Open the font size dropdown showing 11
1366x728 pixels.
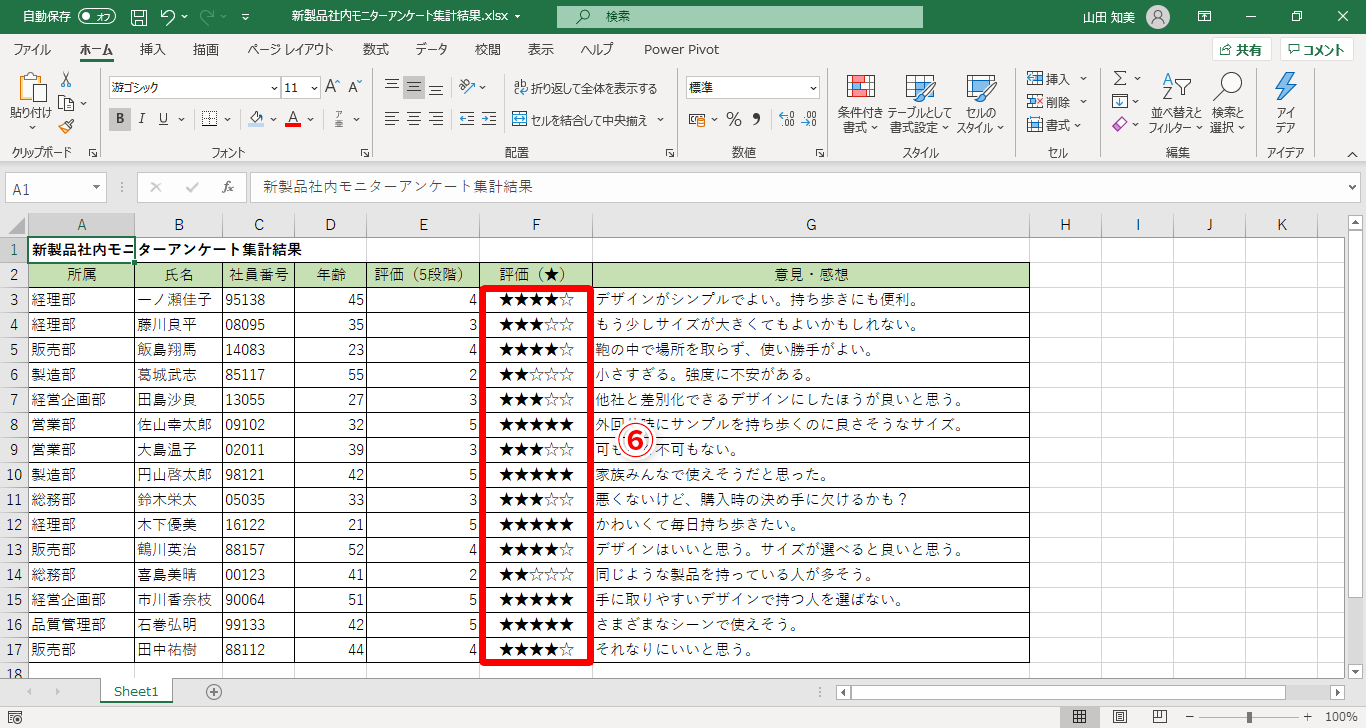tap(314, 88)
